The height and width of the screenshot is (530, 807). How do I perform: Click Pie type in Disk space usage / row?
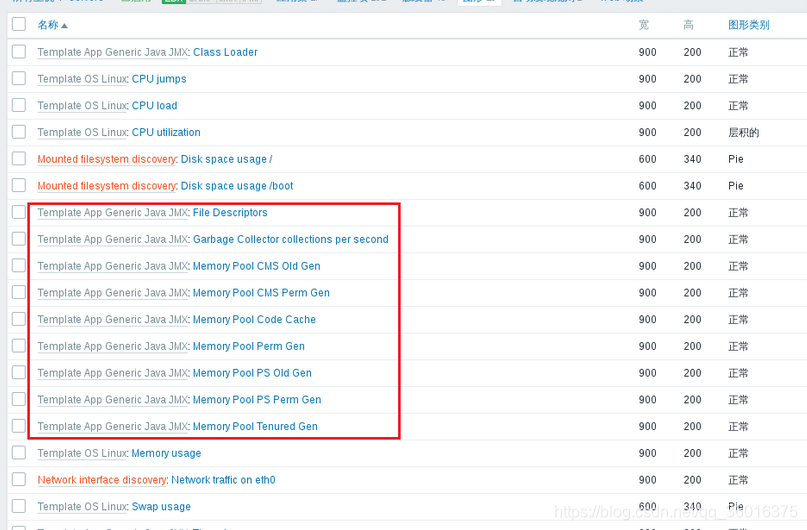tap(735, 159)
